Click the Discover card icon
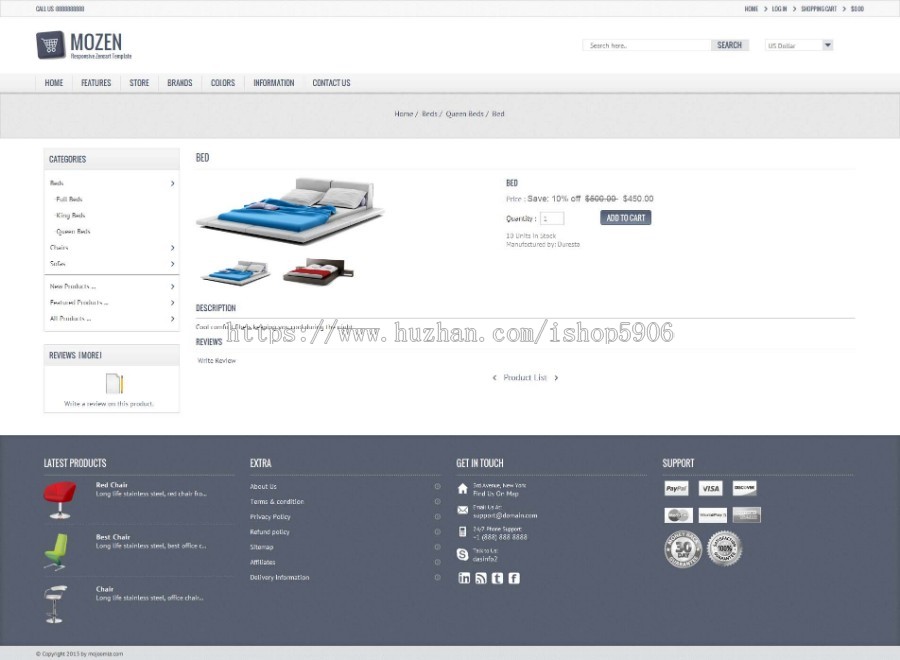The width and height of the screenshot is (900, 660). pyautogui.click(x=744, y=488)
